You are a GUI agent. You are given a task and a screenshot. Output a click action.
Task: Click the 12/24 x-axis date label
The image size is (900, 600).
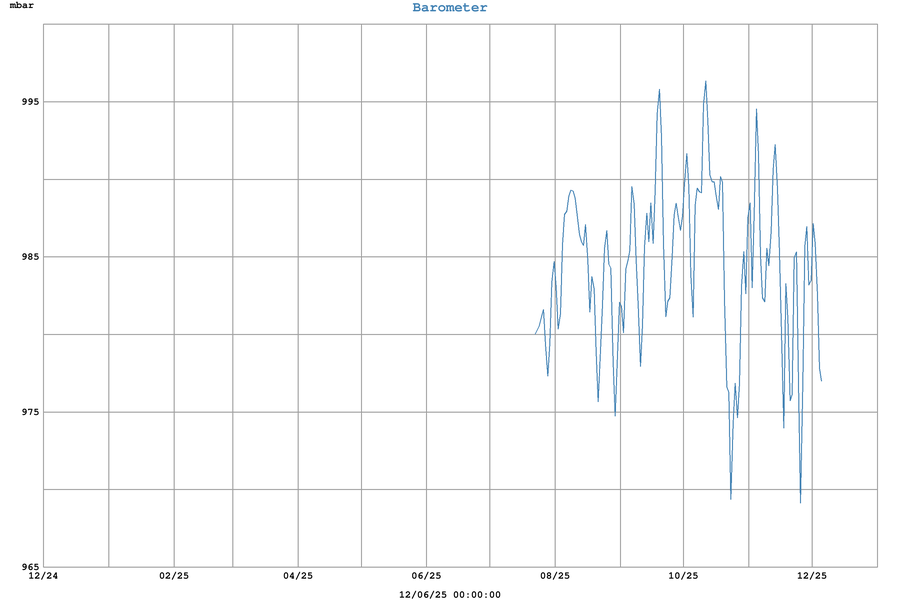pyautogui.click(x=43, y=576)
